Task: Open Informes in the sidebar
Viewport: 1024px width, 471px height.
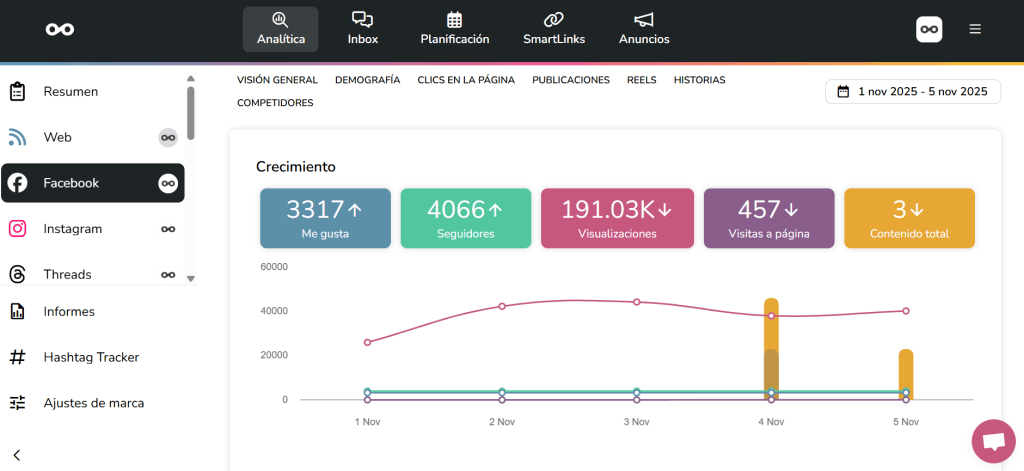Action: [x=69, y=311]
